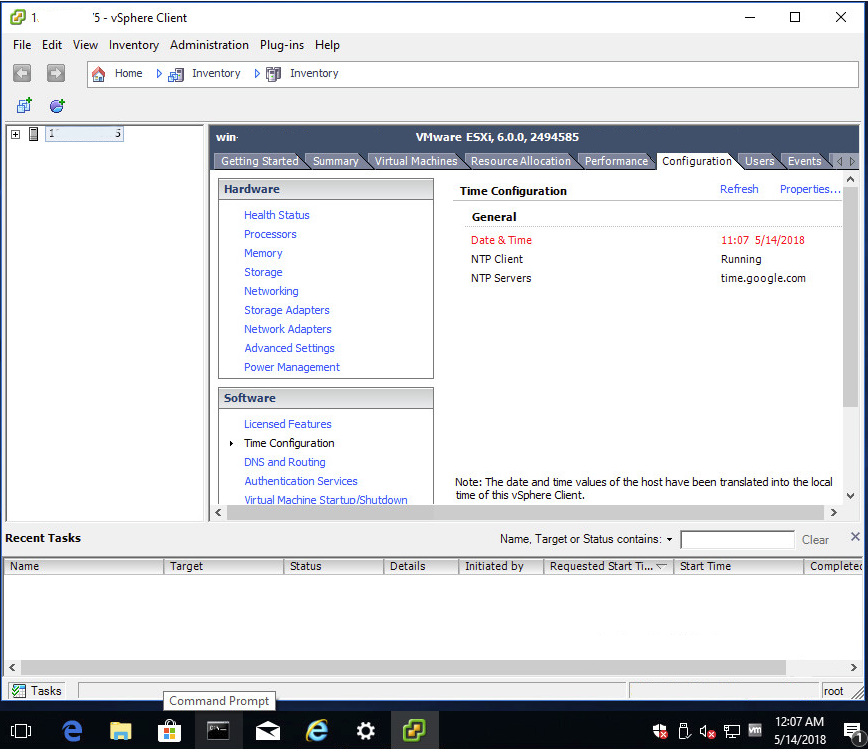Screen dimensions: 868x749
Task: Click the first Inventory breadcrumb icon
Action: pyautogui.click(x=176, y=74)
